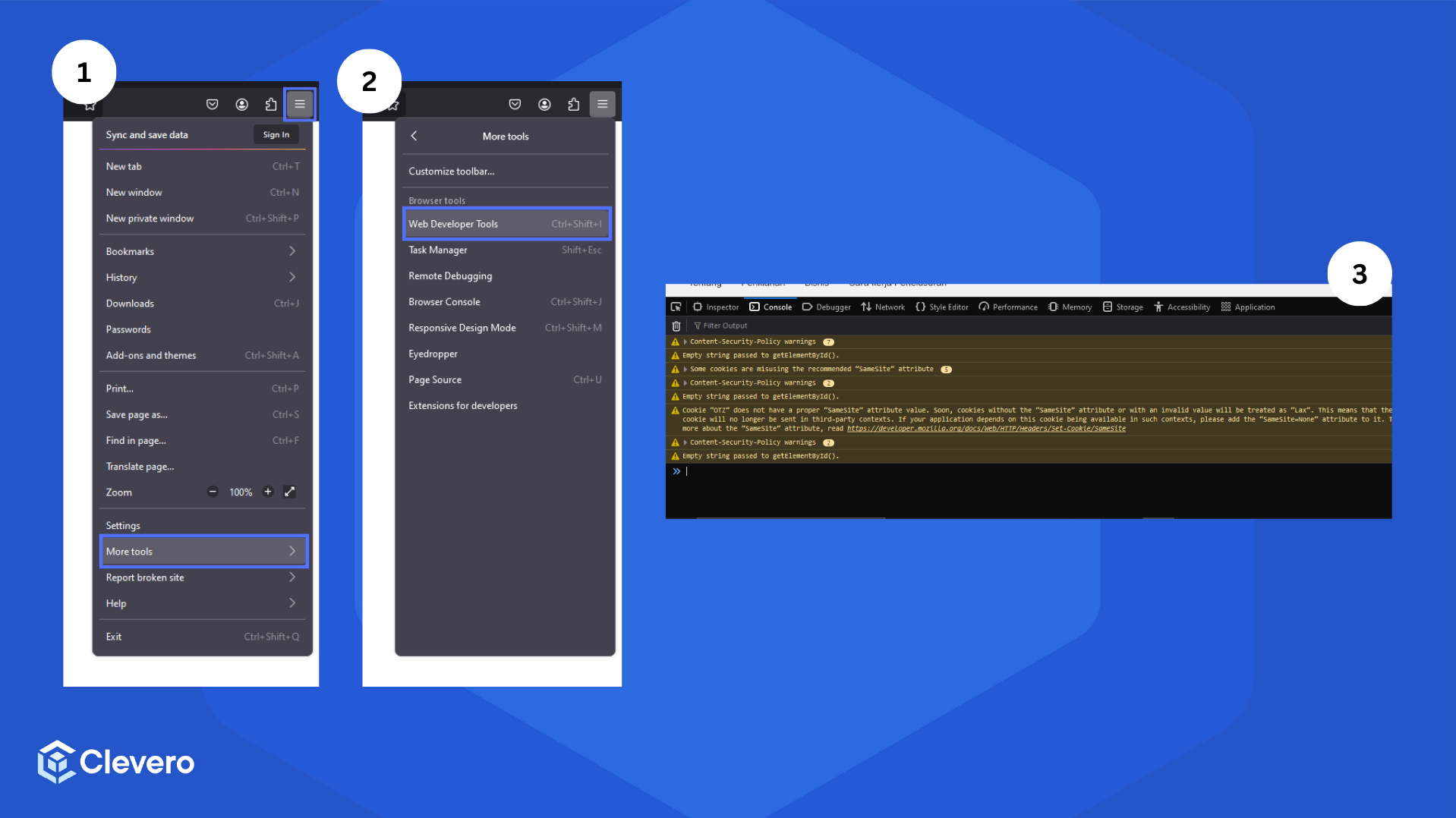This screenshot has height=818, width=1456.
Task: Click the Sign In button
Action: [x=276, y=134]
